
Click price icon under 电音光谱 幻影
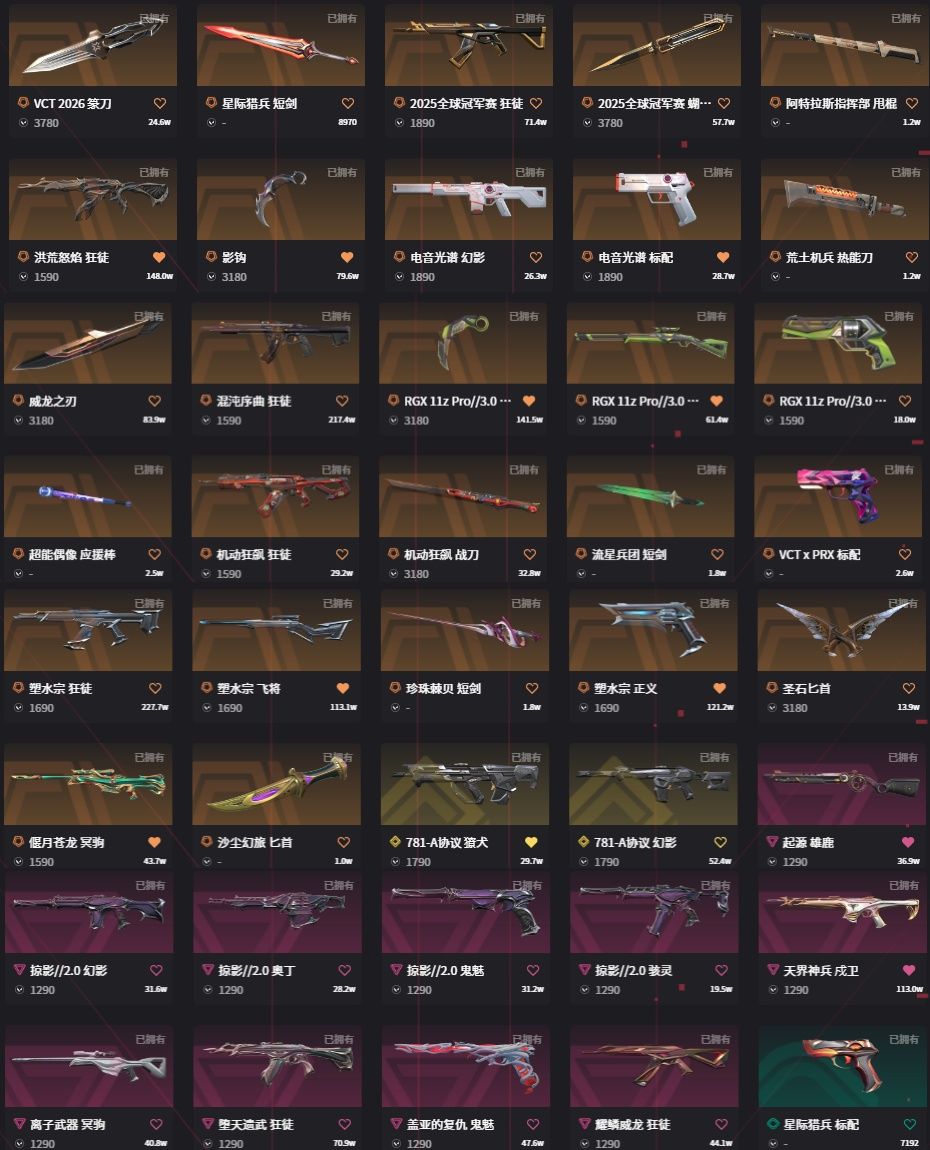[400, 276]
